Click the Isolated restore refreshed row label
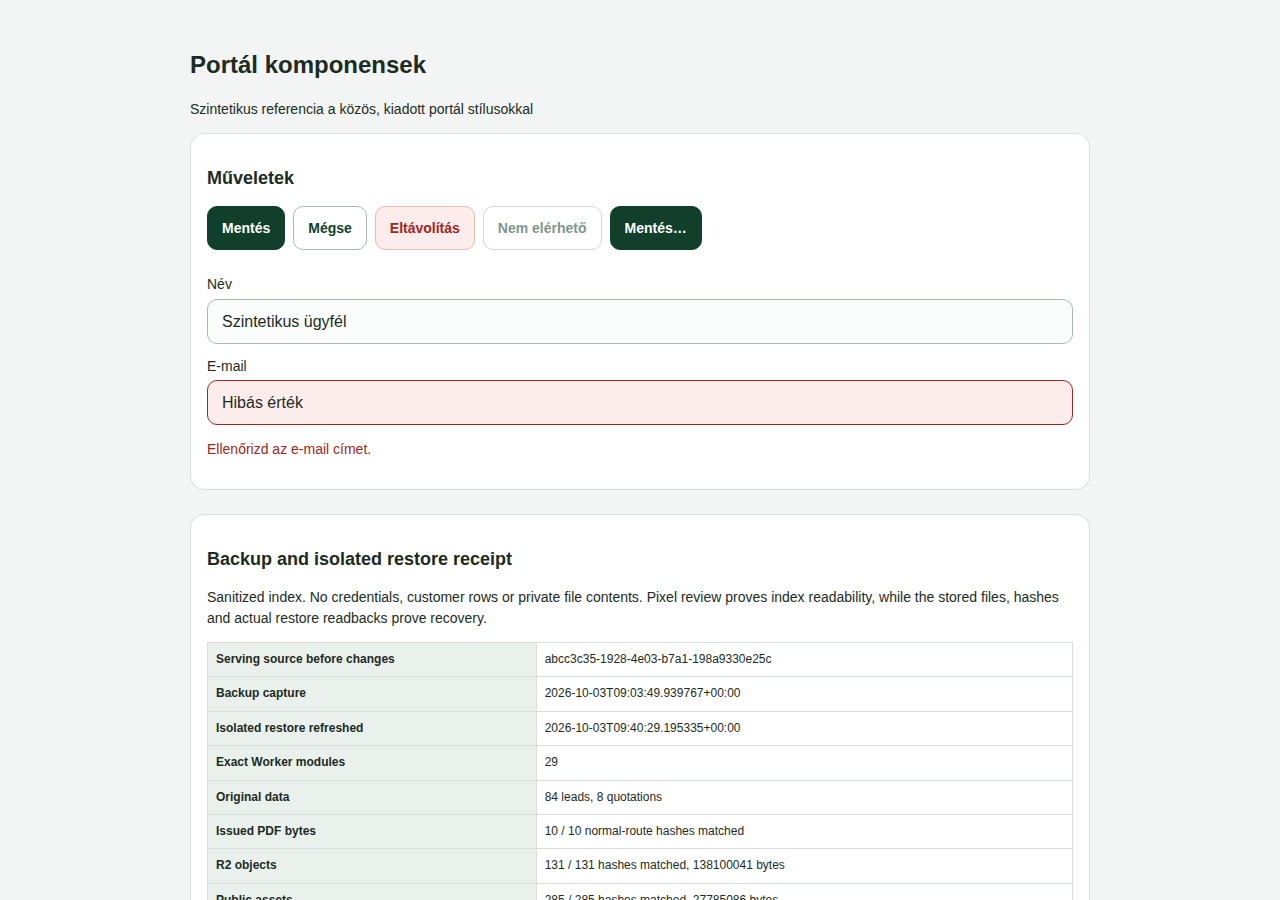 pos(290,728)
